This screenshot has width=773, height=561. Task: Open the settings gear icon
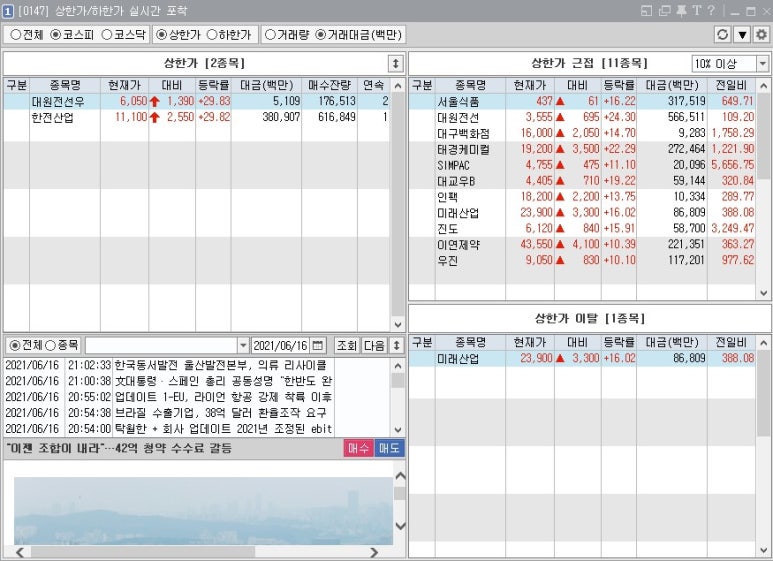click(x=761, y=35)
